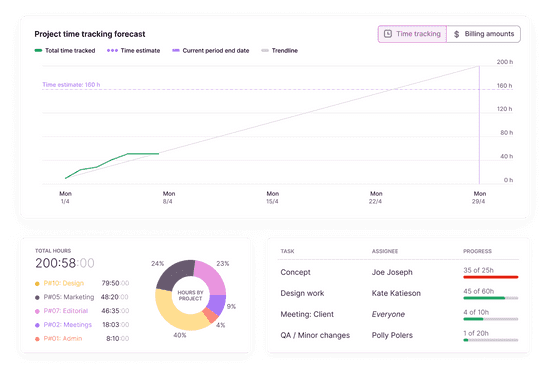Sort by the Task column header
Image resolution: width=550 pixels, height=371 pixels.
point(287,251)
